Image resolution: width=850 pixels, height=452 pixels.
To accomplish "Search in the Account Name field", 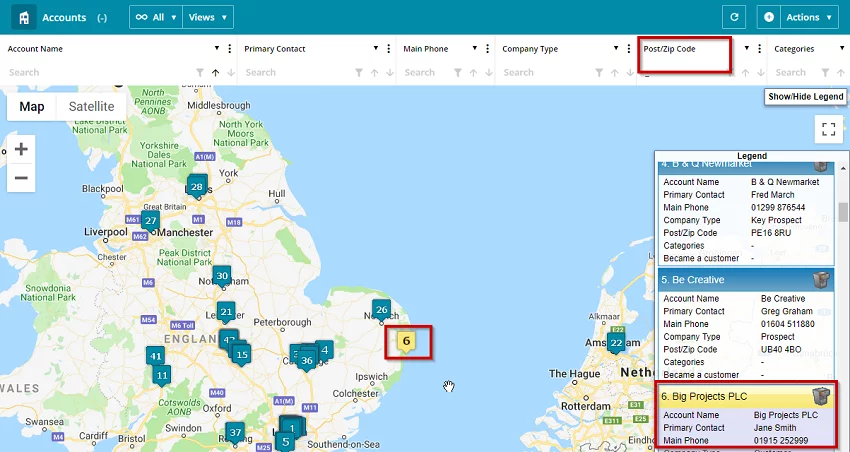I will point(99,73).
